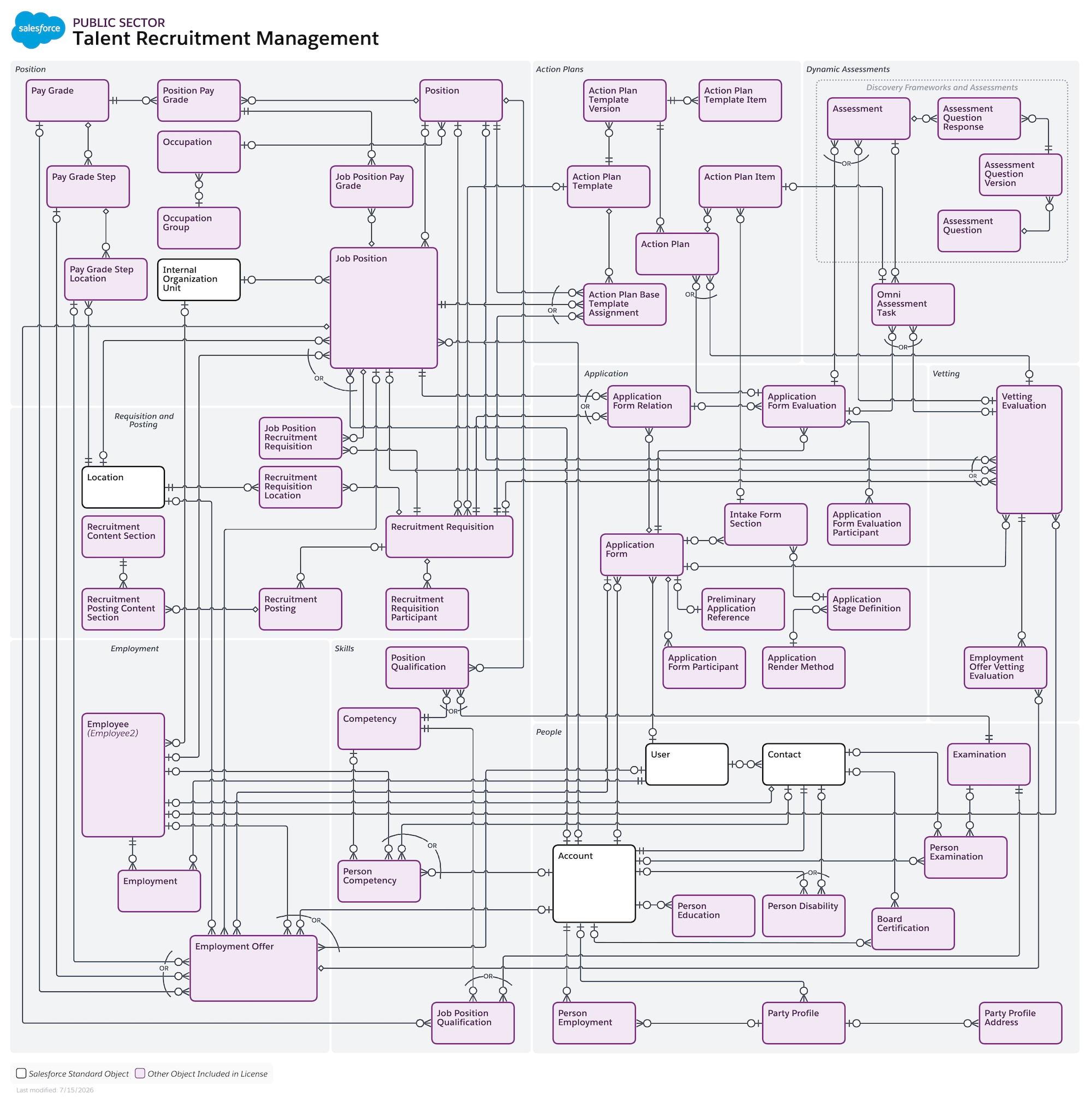The width and height of the screenshot is (1092, 1105).
Task: Click the Application Render Method box
Action: (803, 667)
